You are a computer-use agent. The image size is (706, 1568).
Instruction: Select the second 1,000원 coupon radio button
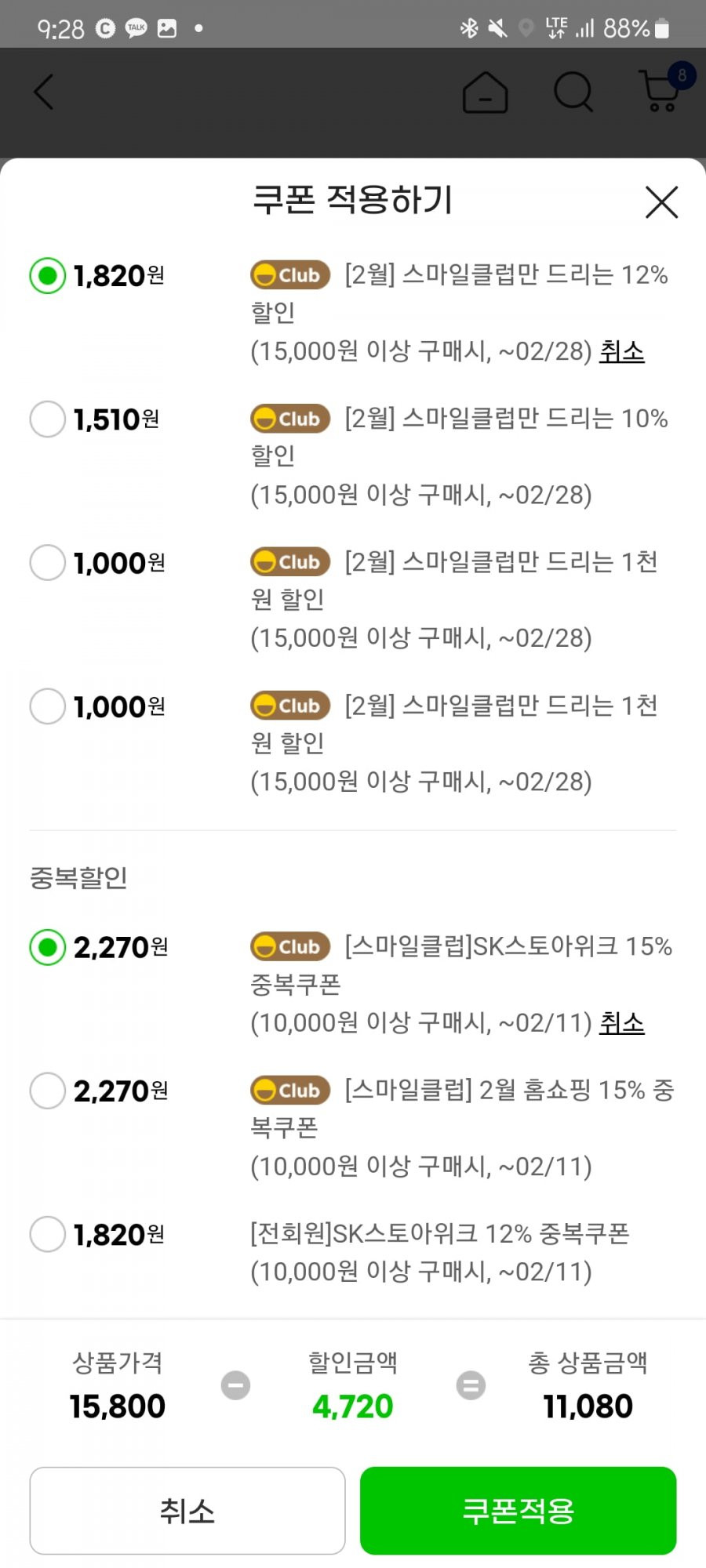47,706
